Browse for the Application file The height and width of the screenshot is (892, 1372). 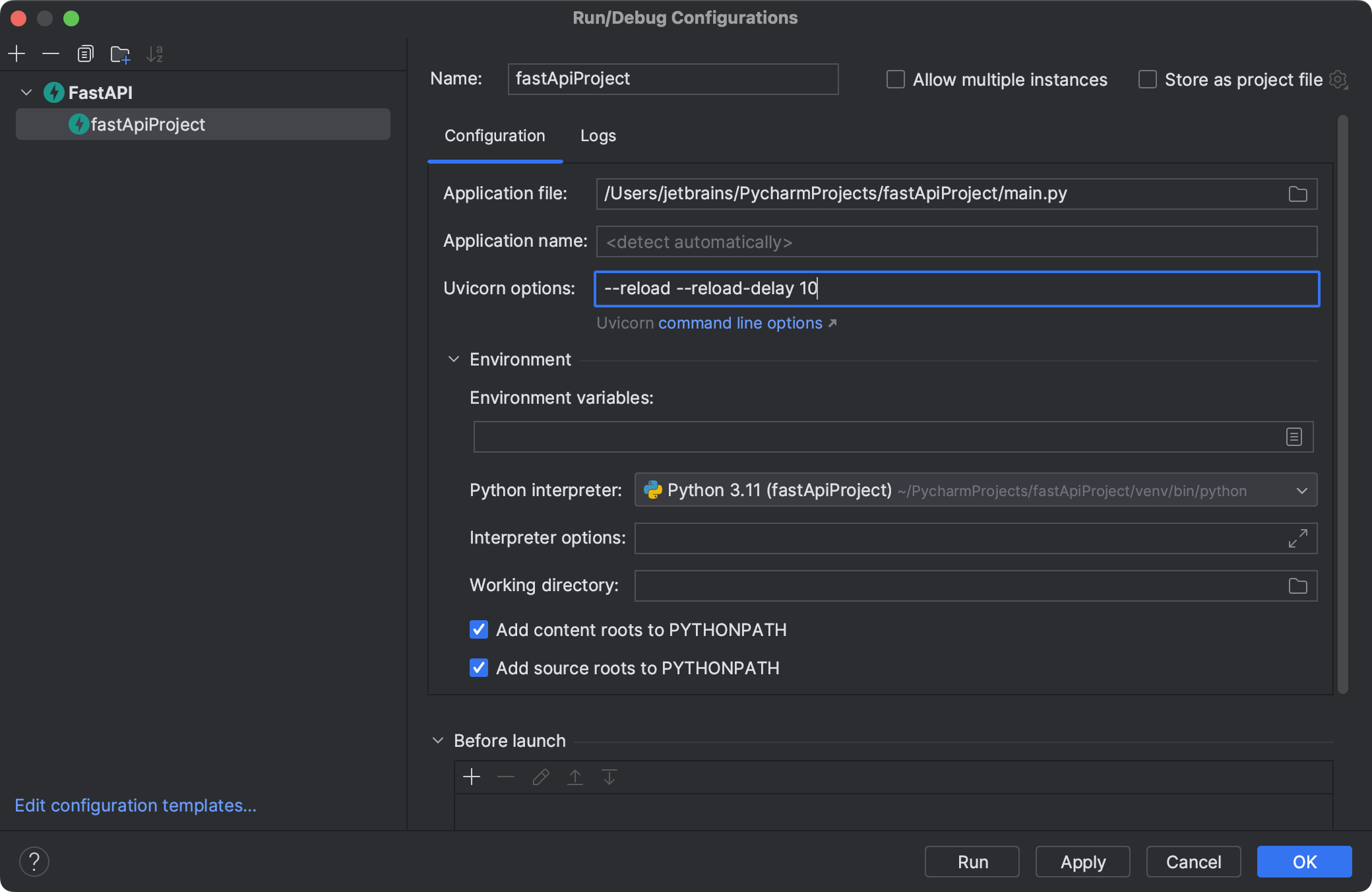pos(1296,193)
